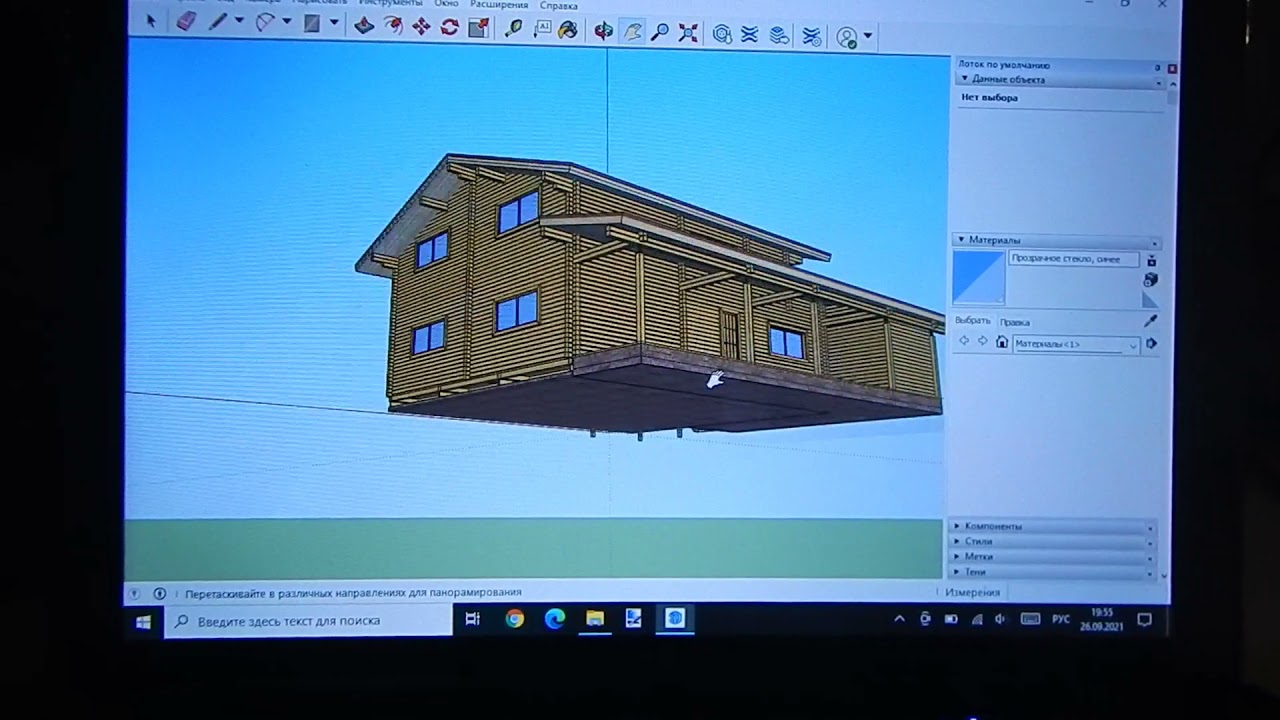Image resolution: width=1280 pixels, height=720 pixels.
Task: Expand the Метки panel
Action: 1052,556
